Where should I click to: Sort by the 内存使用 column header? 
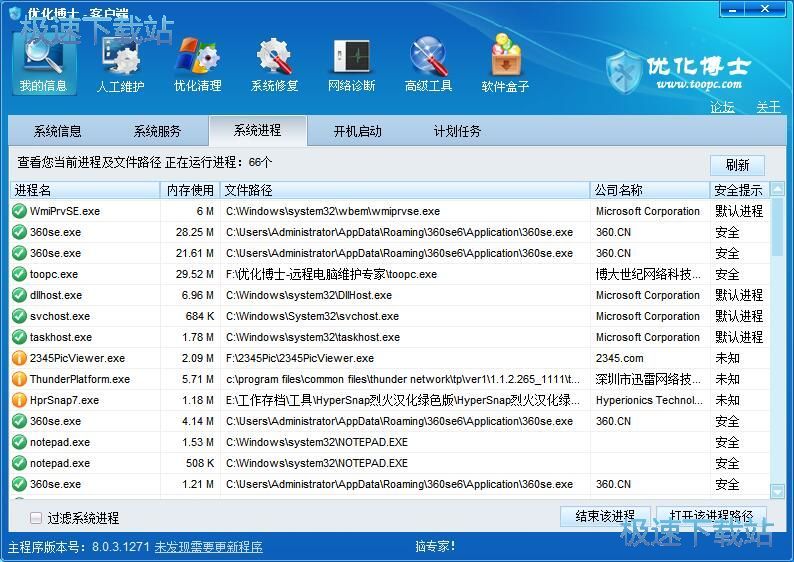click(x=190, y=190)
